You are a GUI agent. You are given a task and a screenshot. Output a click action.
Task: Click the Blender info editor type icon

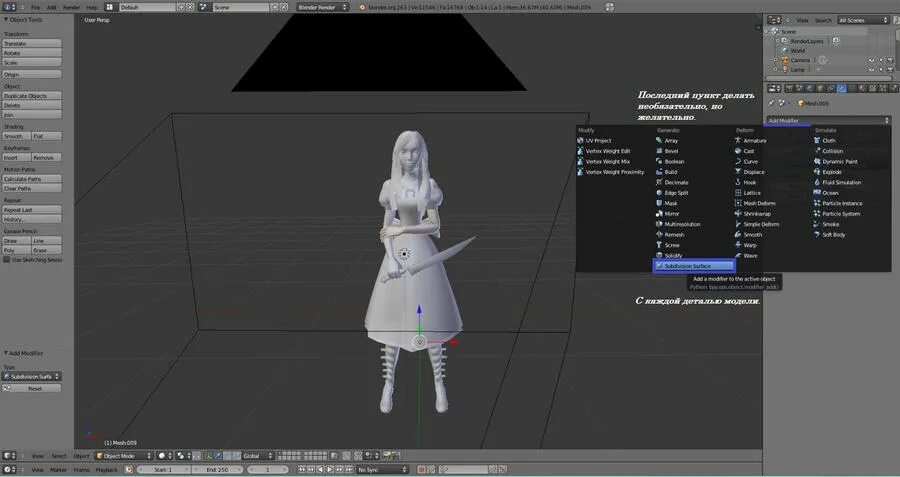8,7
